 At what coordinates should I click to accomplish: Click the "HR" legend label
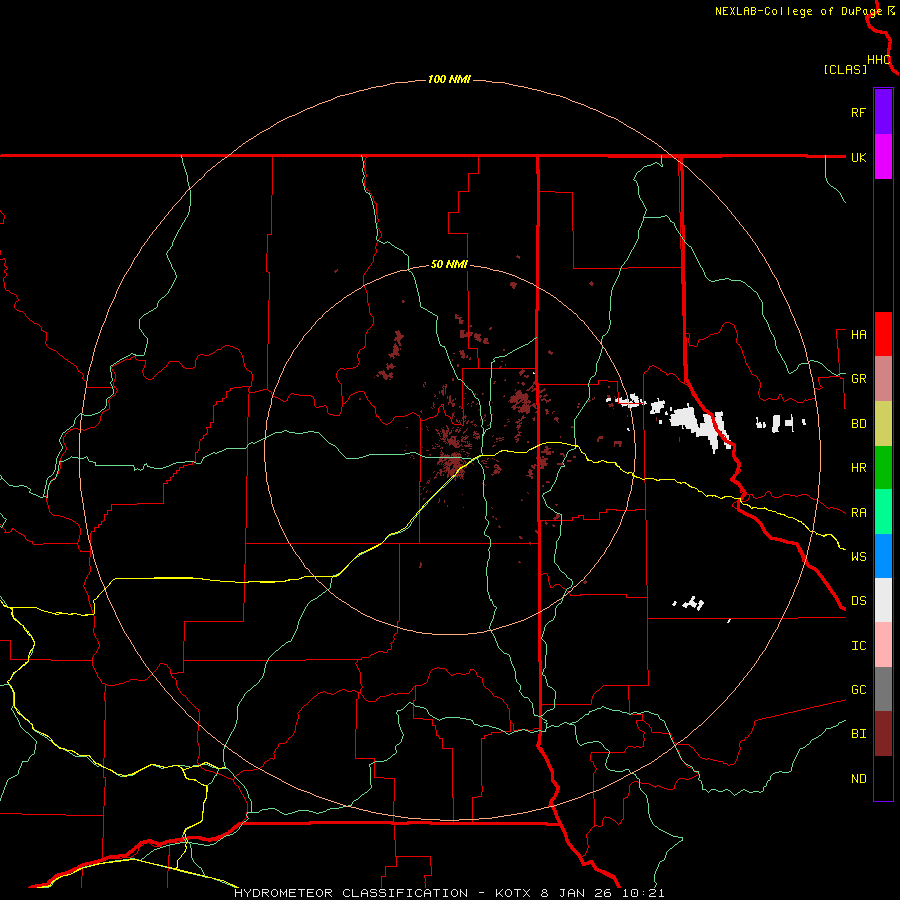tap(858, 468)
